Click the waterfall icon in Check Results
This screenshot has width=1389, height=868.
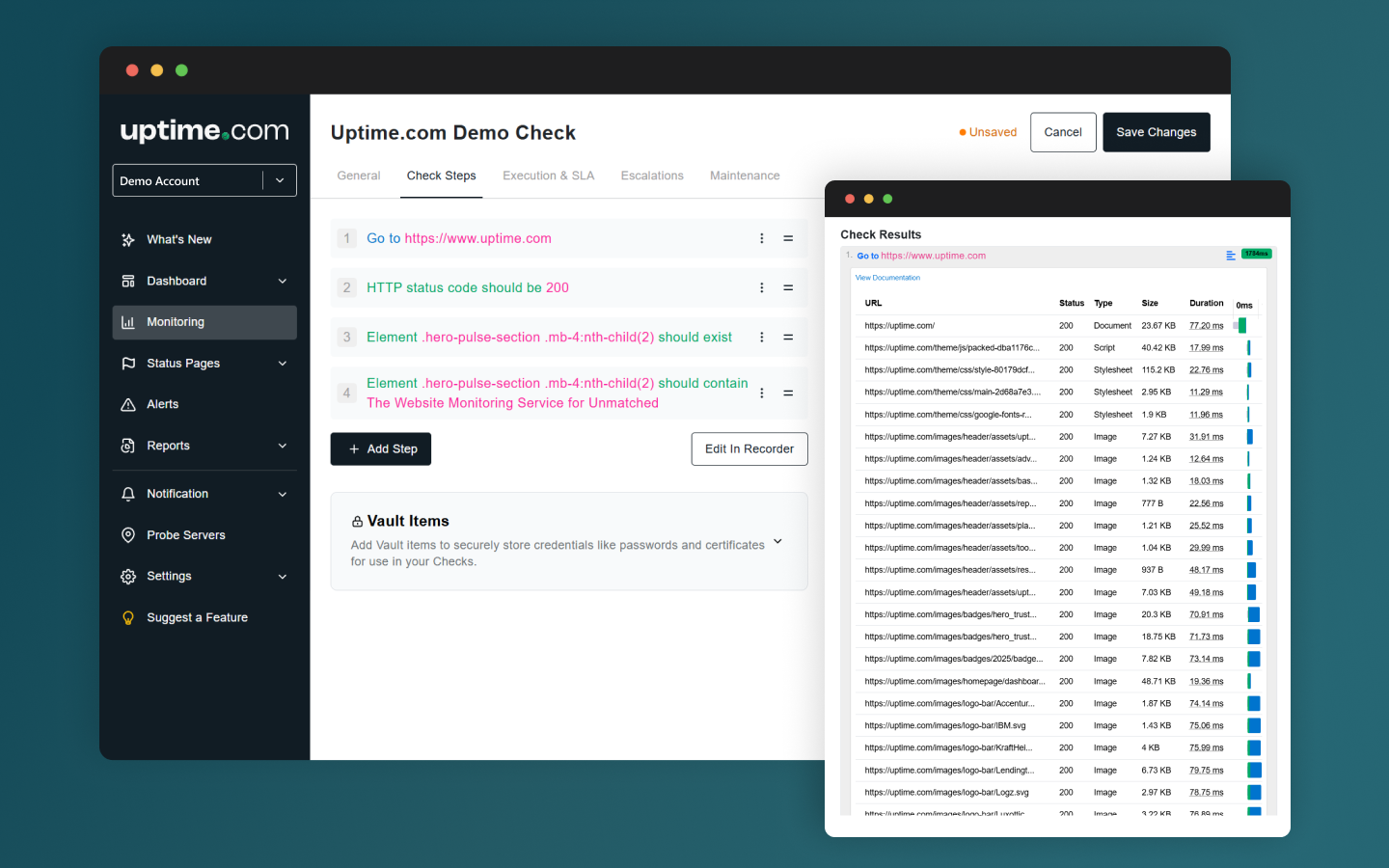(1231, 256)
